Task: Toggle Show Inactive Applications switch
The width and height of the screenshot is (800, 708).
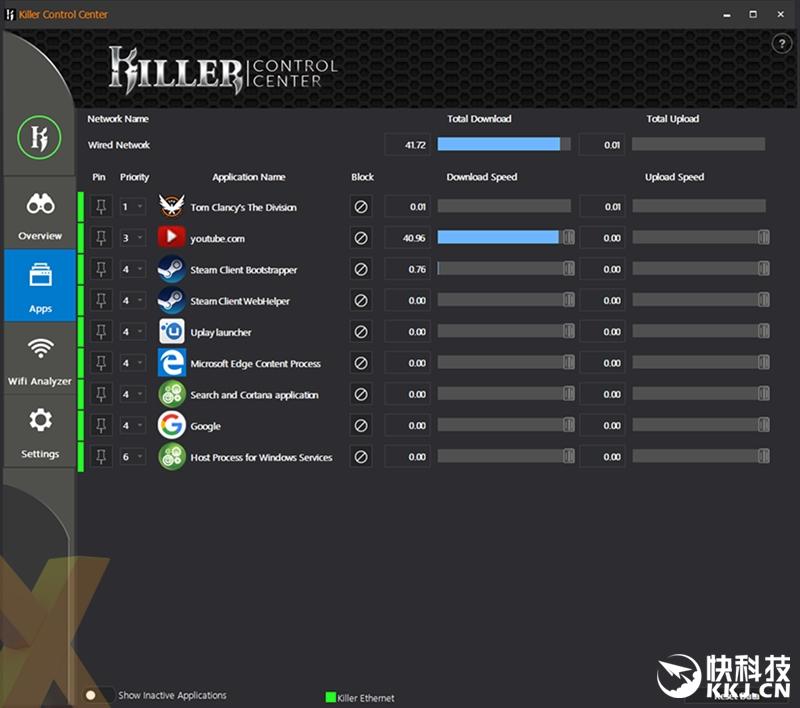Action: pos(99,695)
